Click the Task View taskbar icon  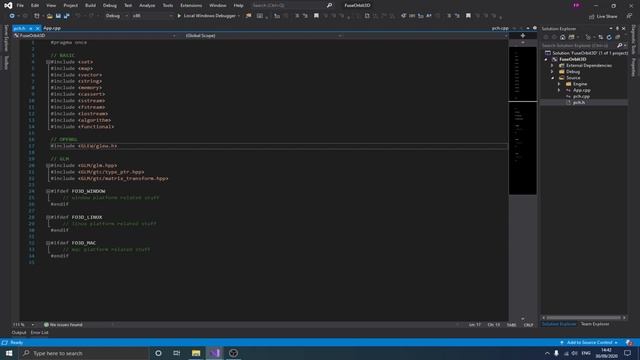[176, 353]
